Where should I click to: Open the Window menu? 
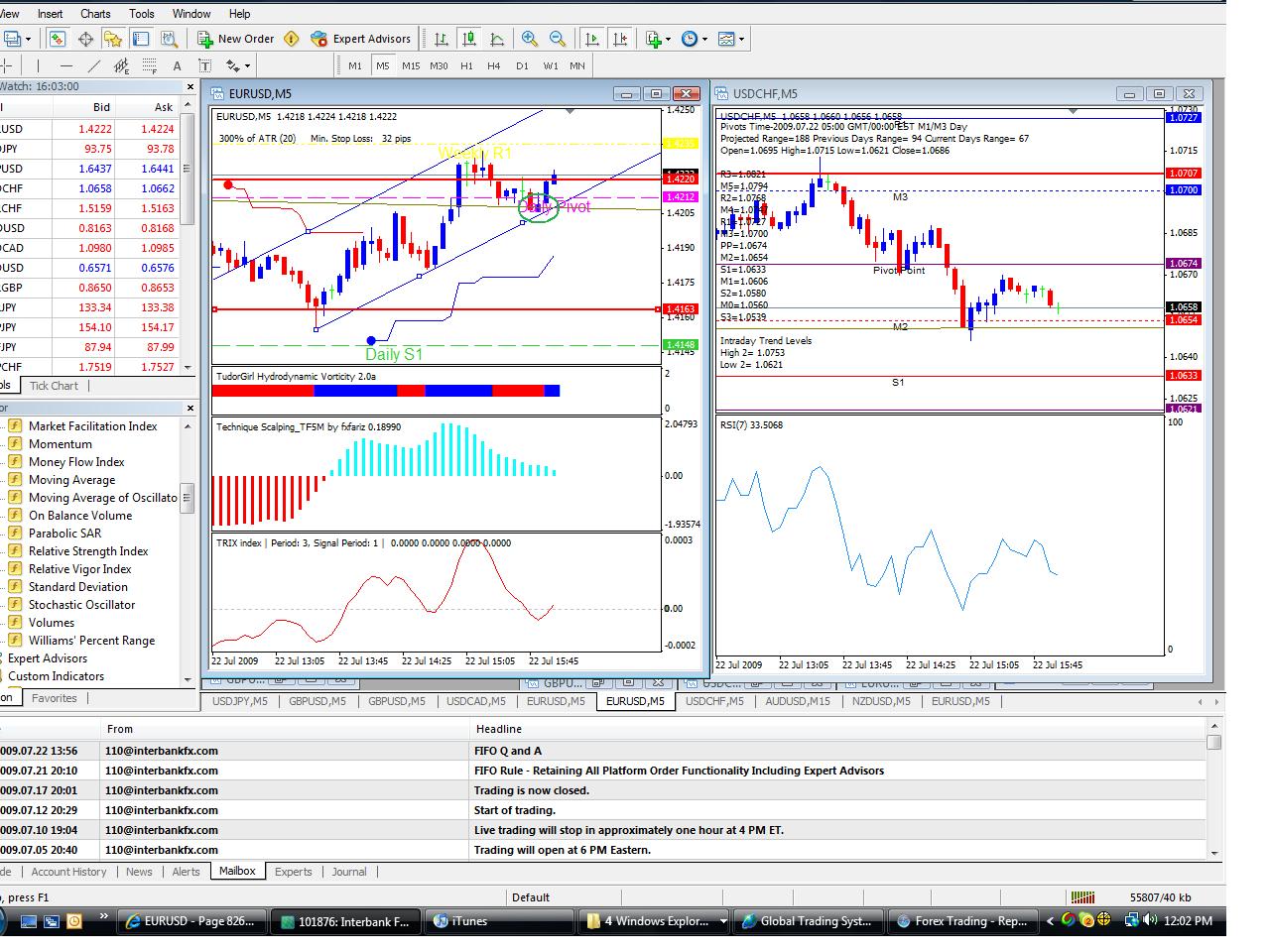click(191, 14)
